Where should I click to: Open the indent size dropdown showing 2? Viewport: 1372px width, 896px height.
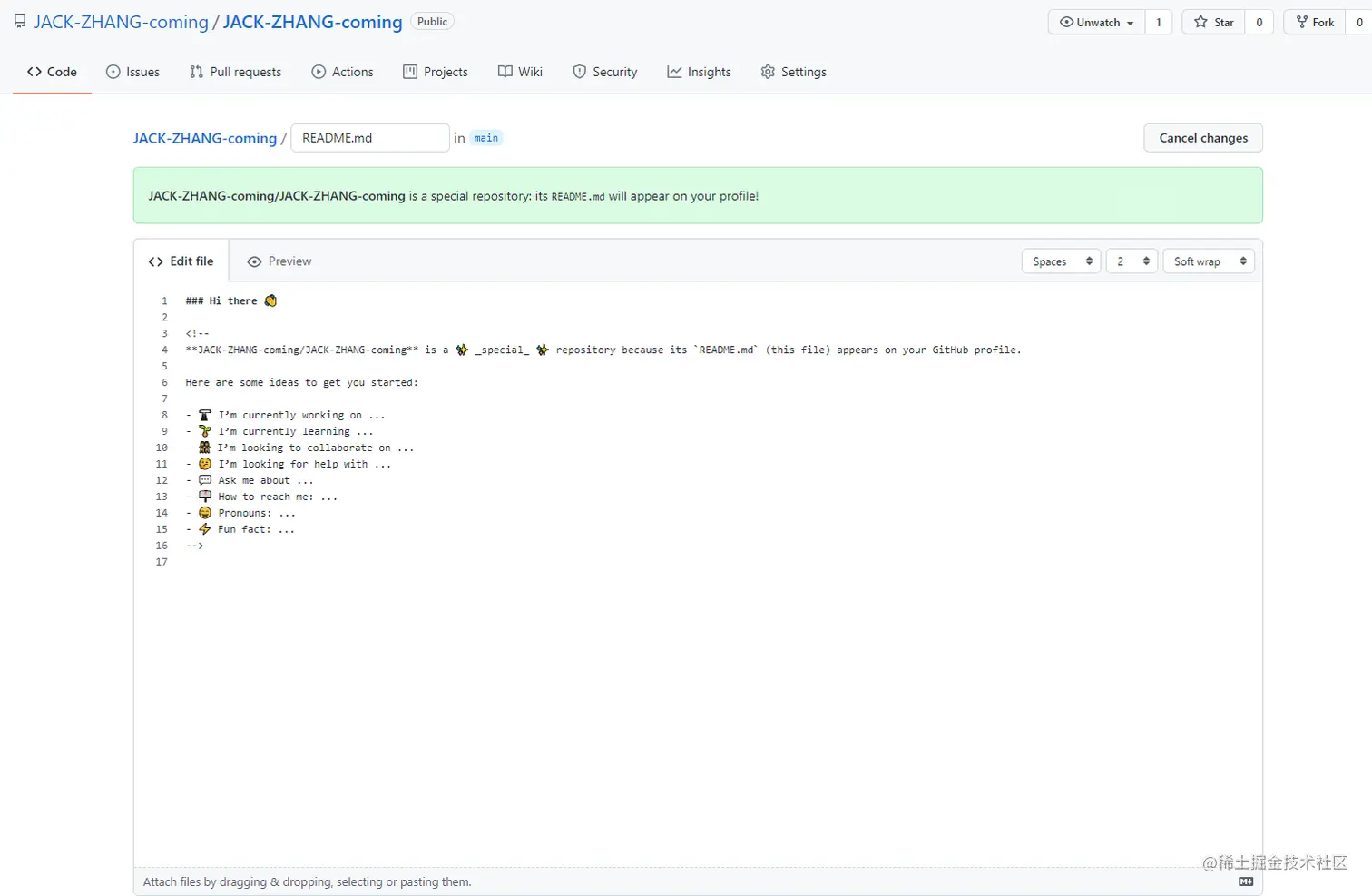1132,261
